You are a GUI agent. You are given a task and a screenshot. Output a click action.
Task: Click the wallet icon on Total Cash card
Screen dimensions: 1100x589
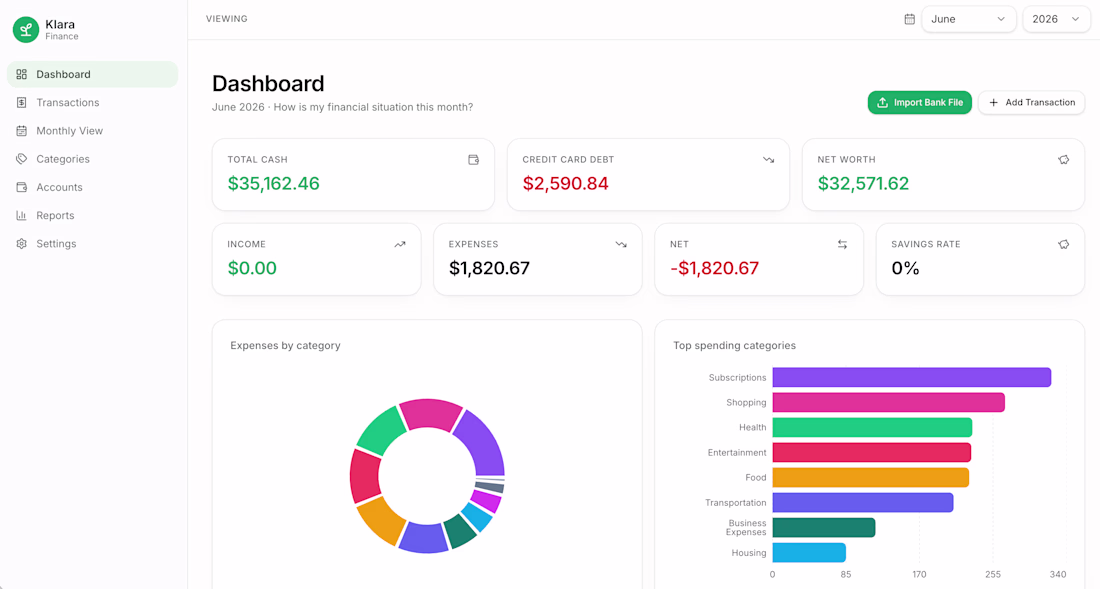[x=474, y=160]
